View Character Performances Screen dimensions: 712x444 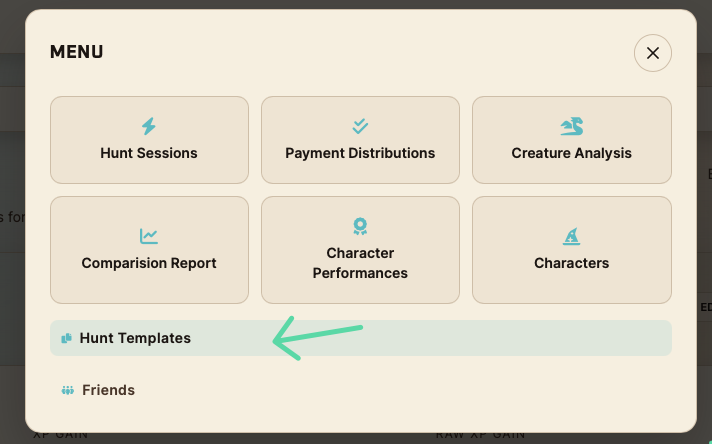360,263
